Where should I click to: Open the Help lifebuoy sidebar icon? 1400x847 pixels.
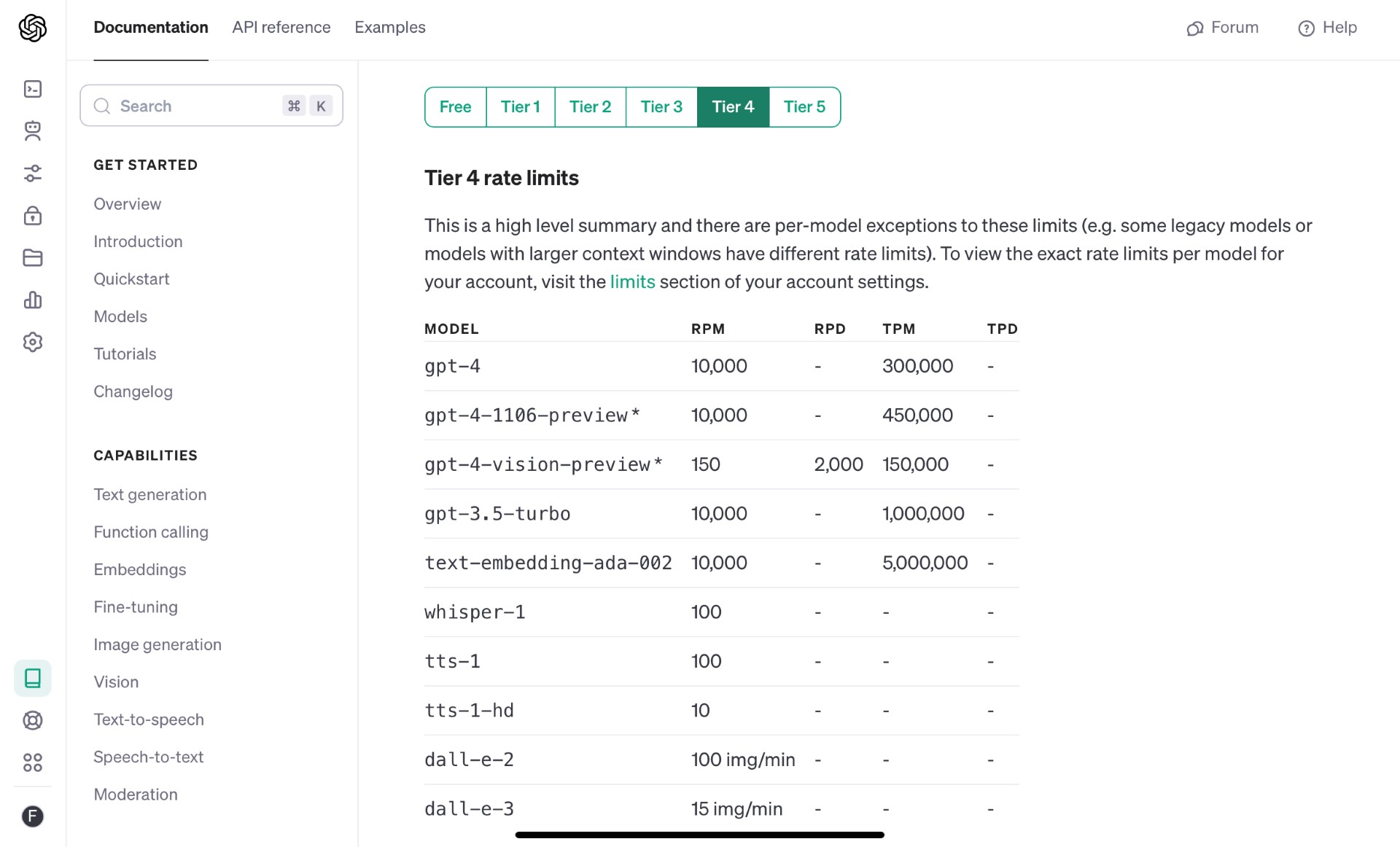click(33, 720)
